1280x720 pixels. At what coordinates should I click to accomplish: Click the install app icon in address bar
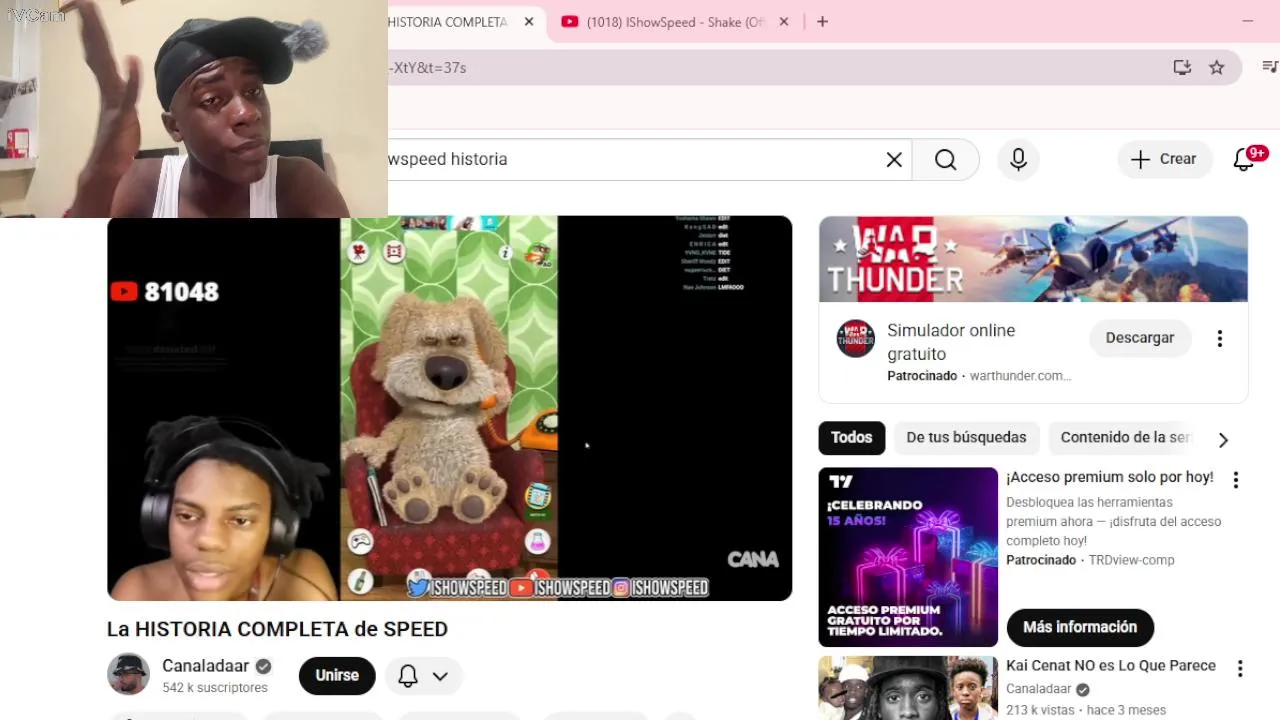[1182, 67]
